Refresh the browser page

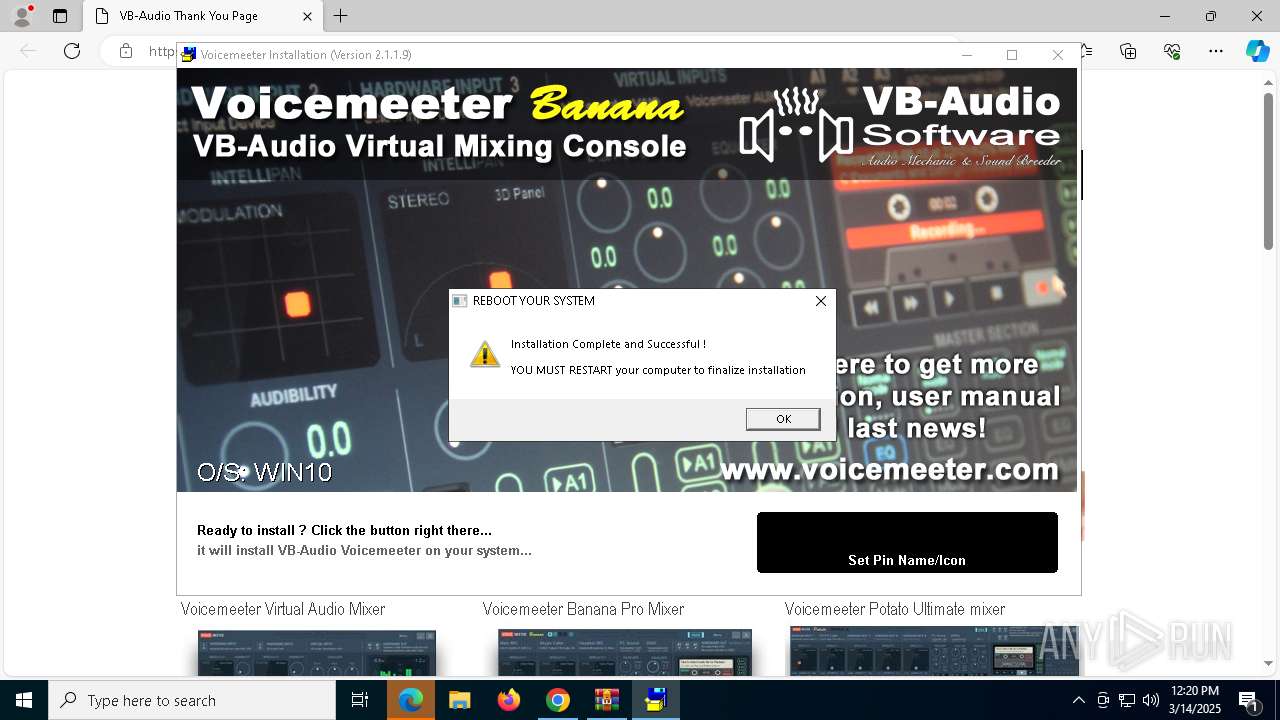(x=72, y=51)
